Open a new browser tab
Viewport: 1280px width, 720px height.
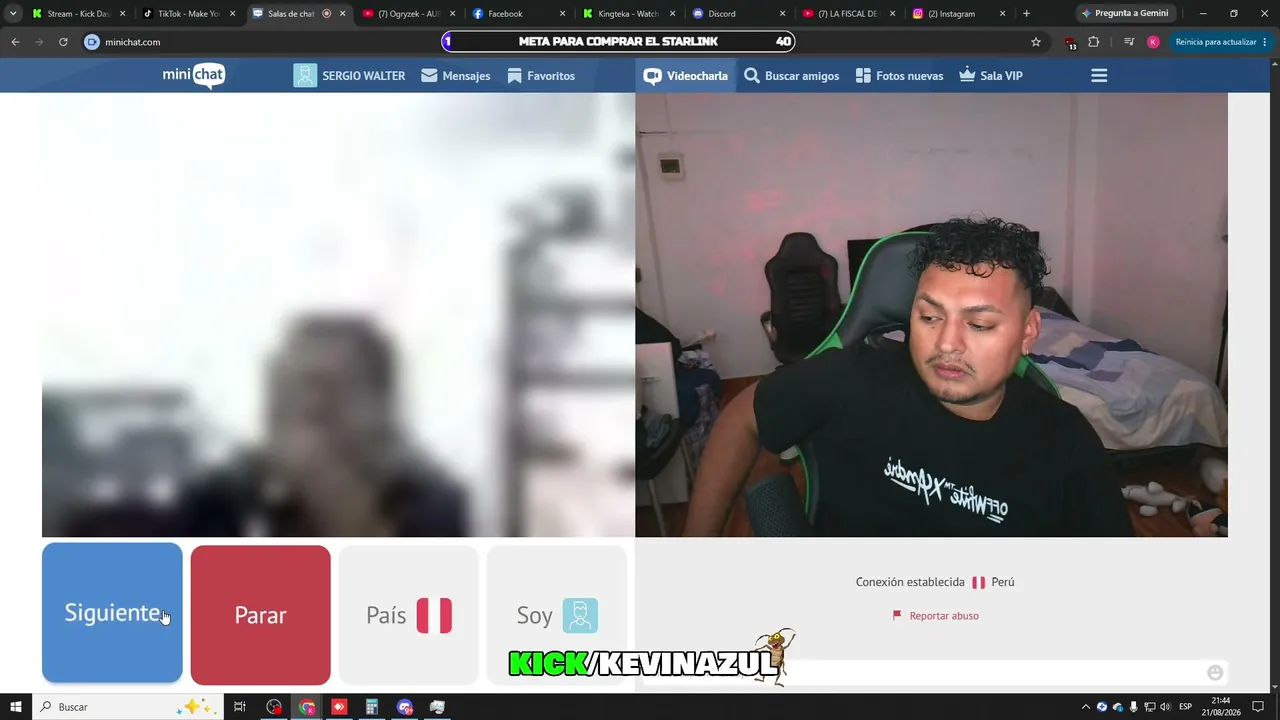pos(1026,14)
